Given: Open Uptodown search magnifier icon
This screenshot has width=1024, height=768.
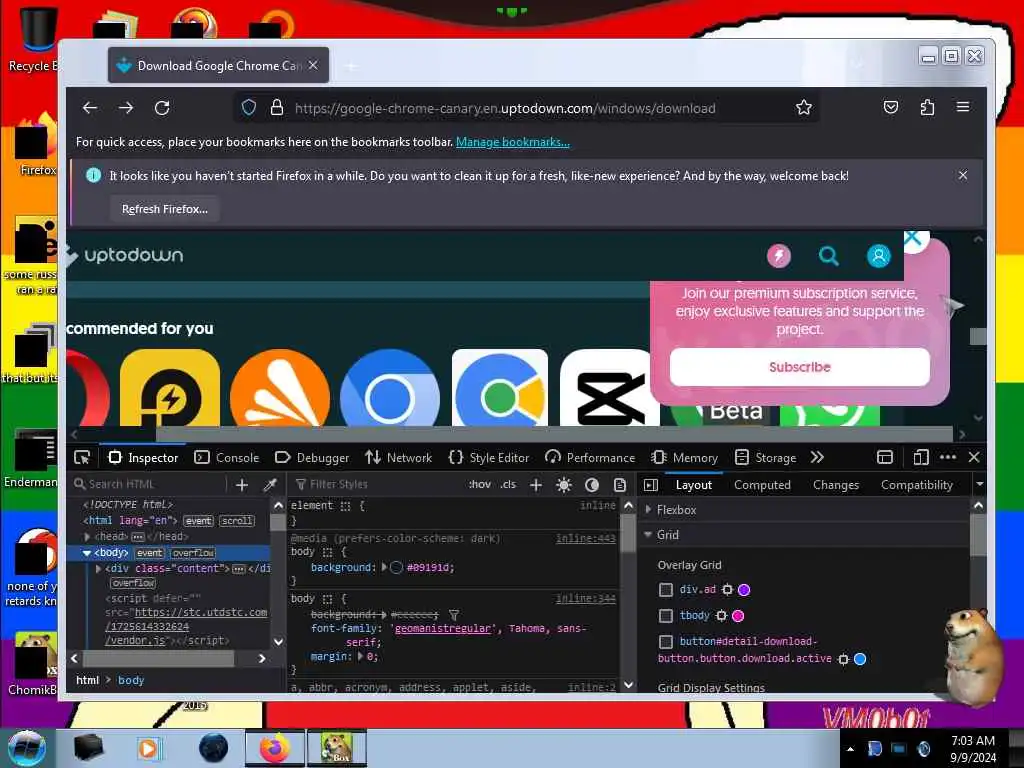Looking at the screenshot, I should pyautogui.click(x=829, y=256).
